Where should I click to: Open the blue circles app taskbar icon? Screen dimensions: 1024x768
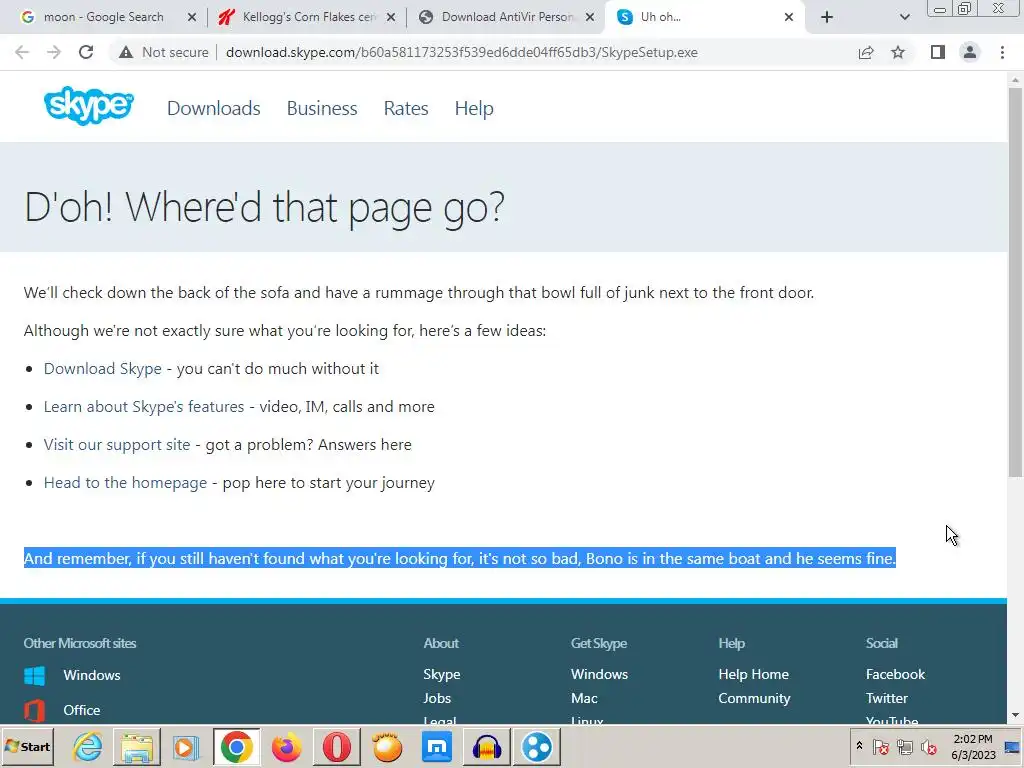click(x=537, y=747)
